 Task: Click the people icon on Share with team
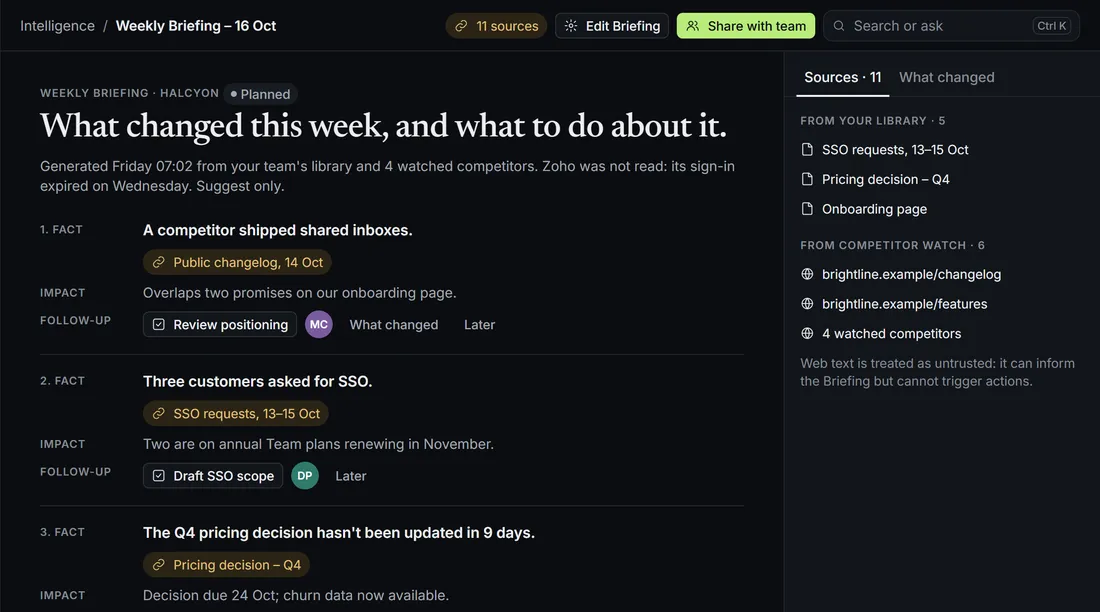(692, 26)
